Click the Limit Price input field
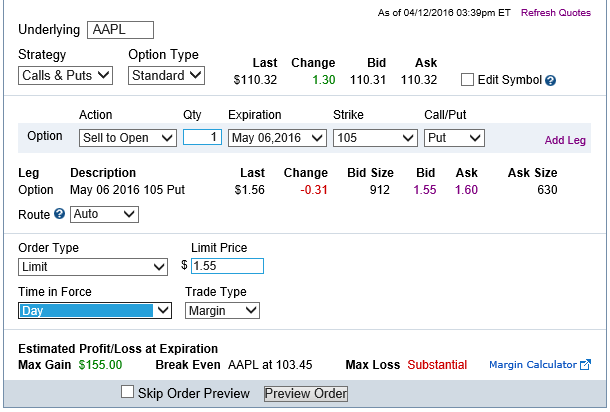Screen dimensions: 610x412 tap(227, 266)
